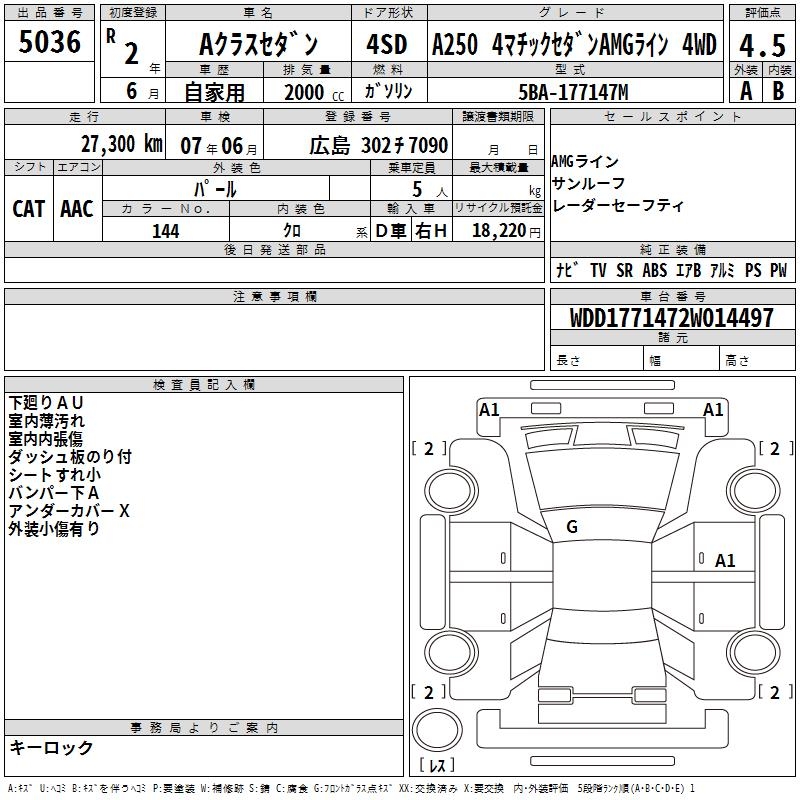Image resolution: width=800 pixels, height=800 pixels.
Task: Click the top-left [2] tire marking
Action: [429, 449]
